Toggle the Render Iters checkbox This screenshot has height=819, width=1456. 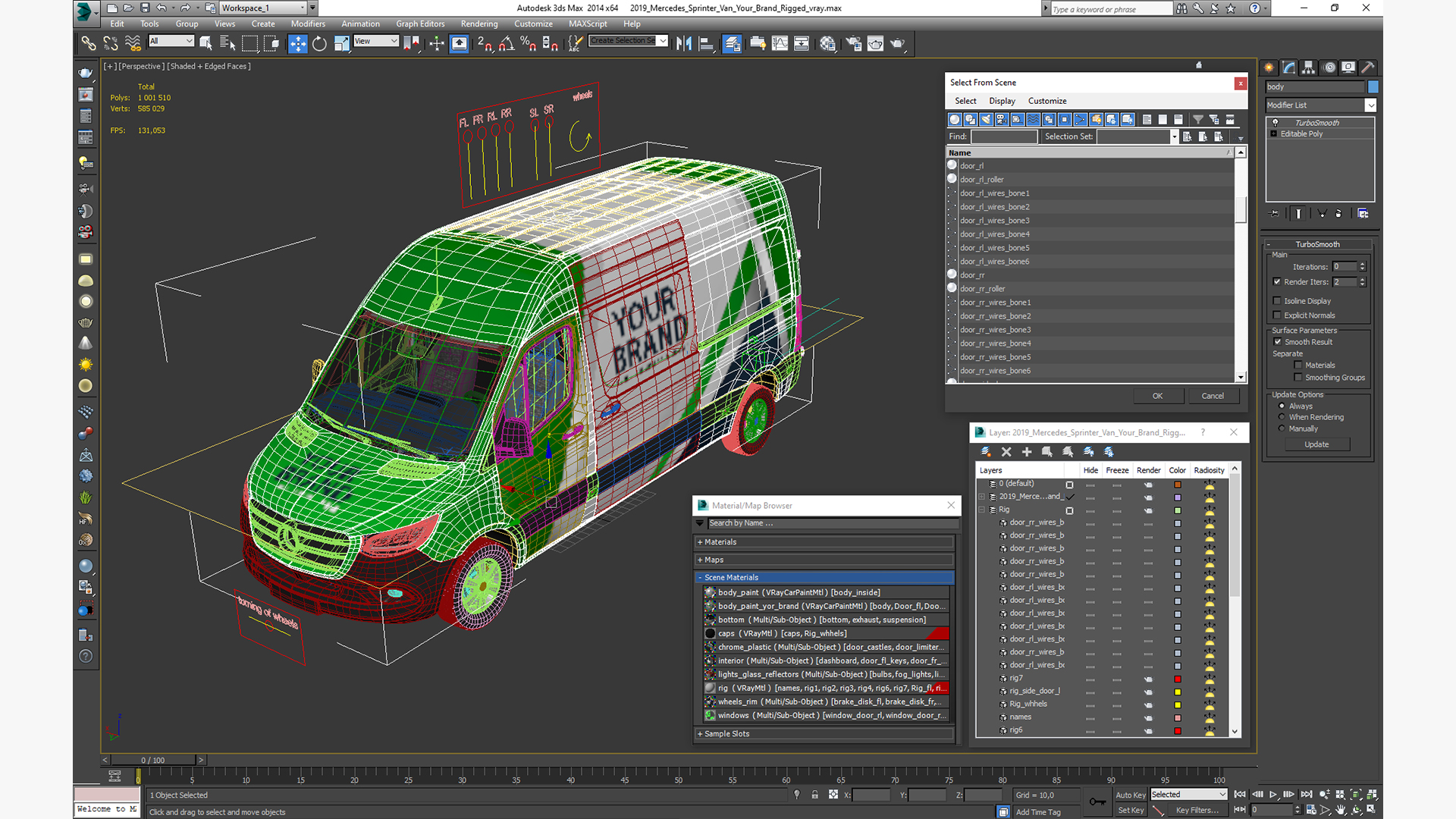(x=1277, y=282)
